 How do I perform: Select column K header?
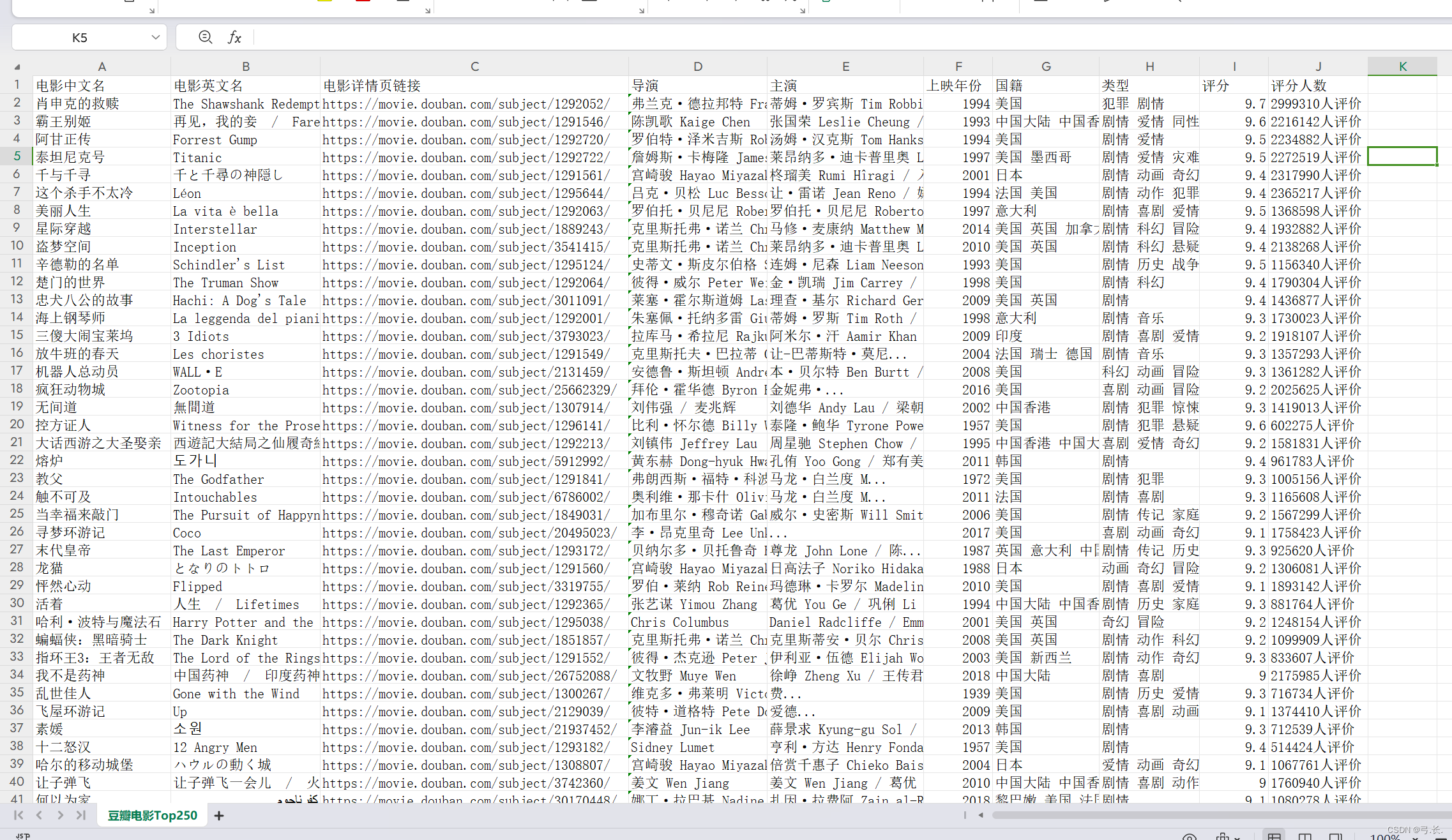(1402, 66)
